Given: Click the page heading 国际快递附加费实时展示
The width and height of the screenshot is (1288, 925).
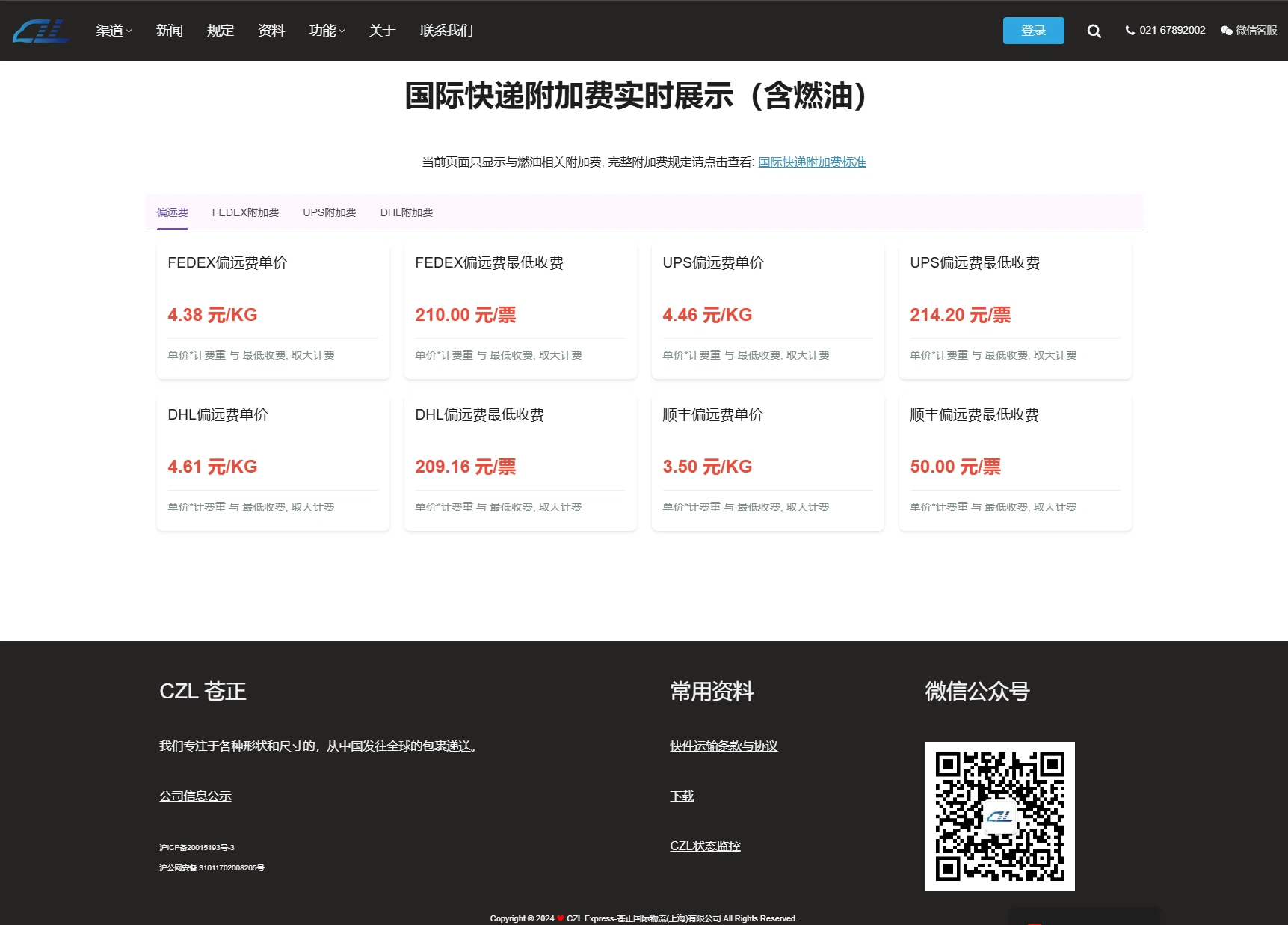Looking at the screenshot, I should coord(636,96).
